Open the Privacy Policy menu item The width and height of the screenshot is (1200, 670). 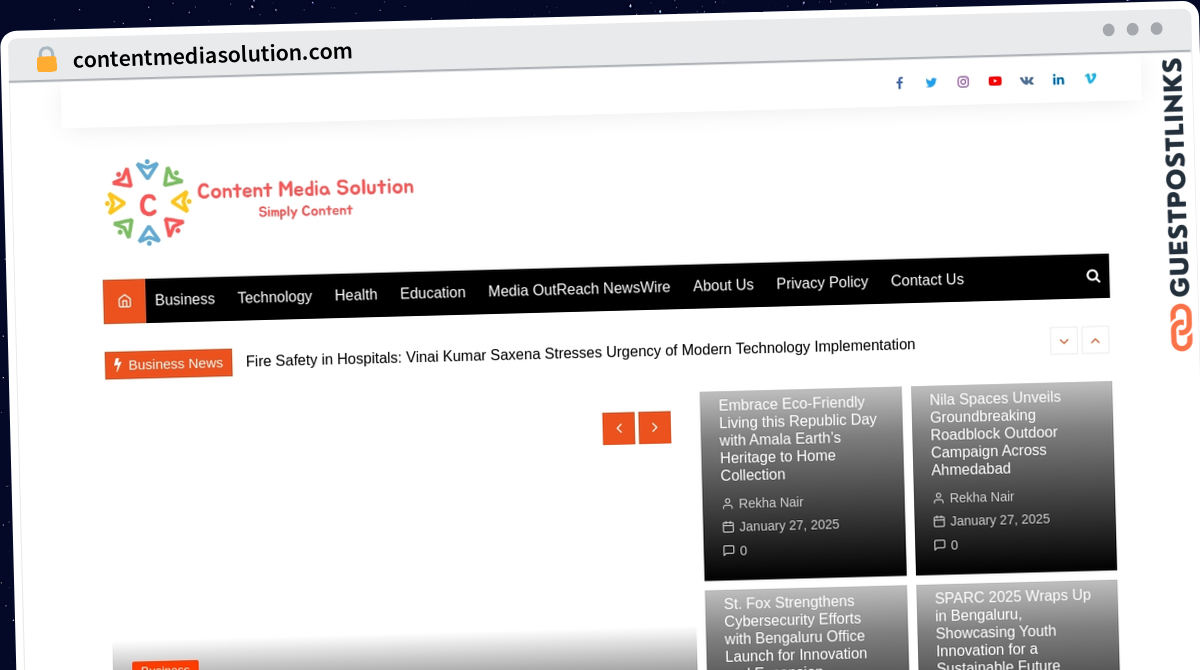pyautogui.click(x=822, y=283)
